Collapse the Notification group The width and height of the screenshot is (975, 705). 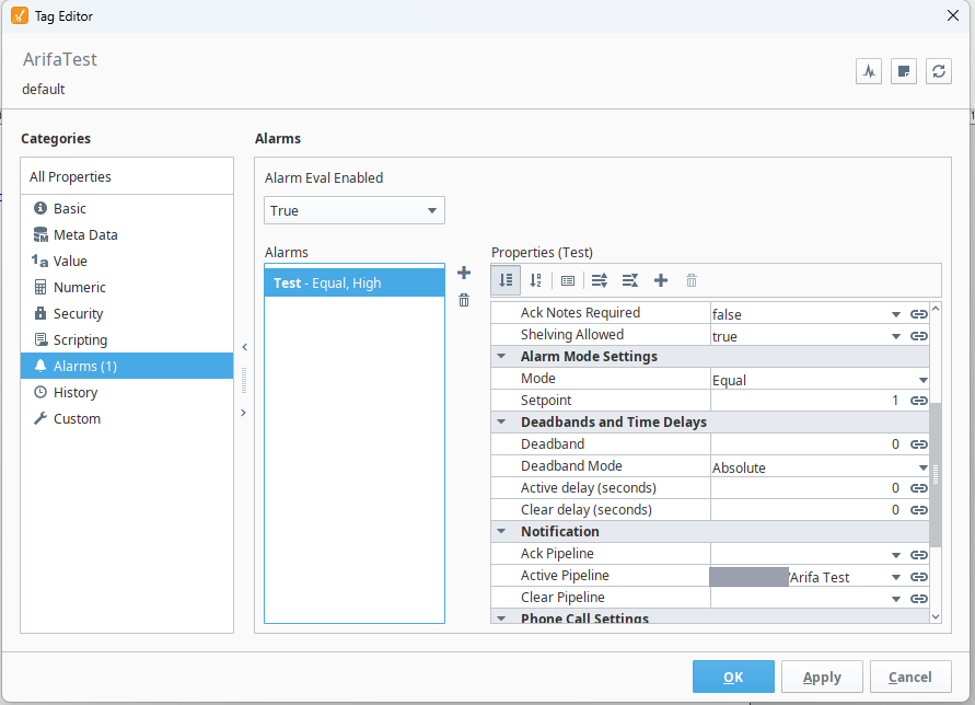click(x=501, y=531)
